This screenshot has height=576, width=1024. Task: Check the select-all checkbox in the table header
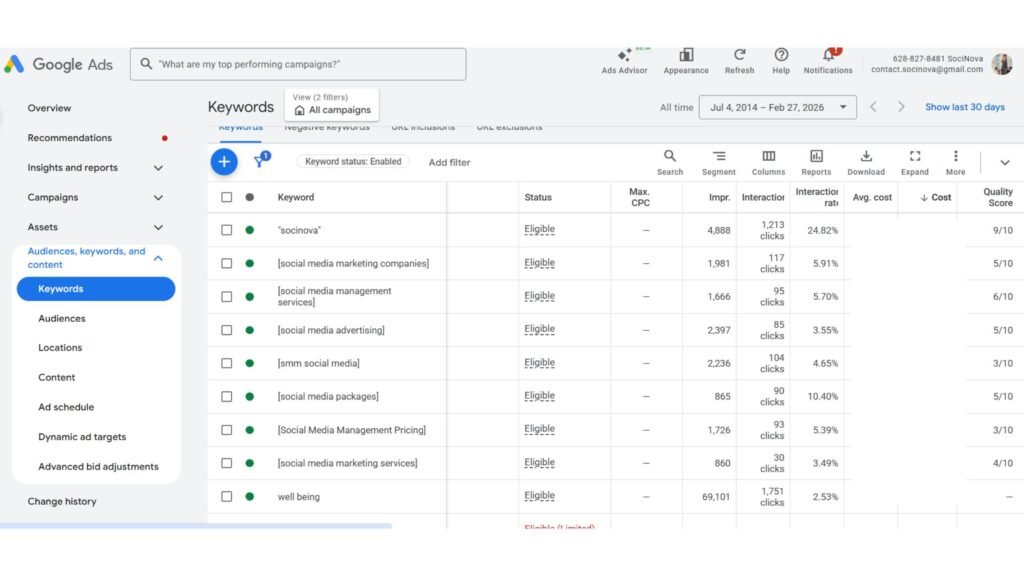227,197
